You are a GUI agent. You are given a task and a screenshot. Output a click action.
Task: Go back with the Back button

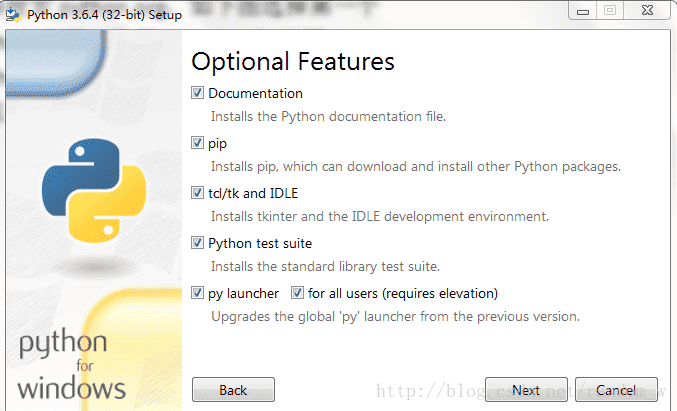pyautogui.click(x=233, y=390)
